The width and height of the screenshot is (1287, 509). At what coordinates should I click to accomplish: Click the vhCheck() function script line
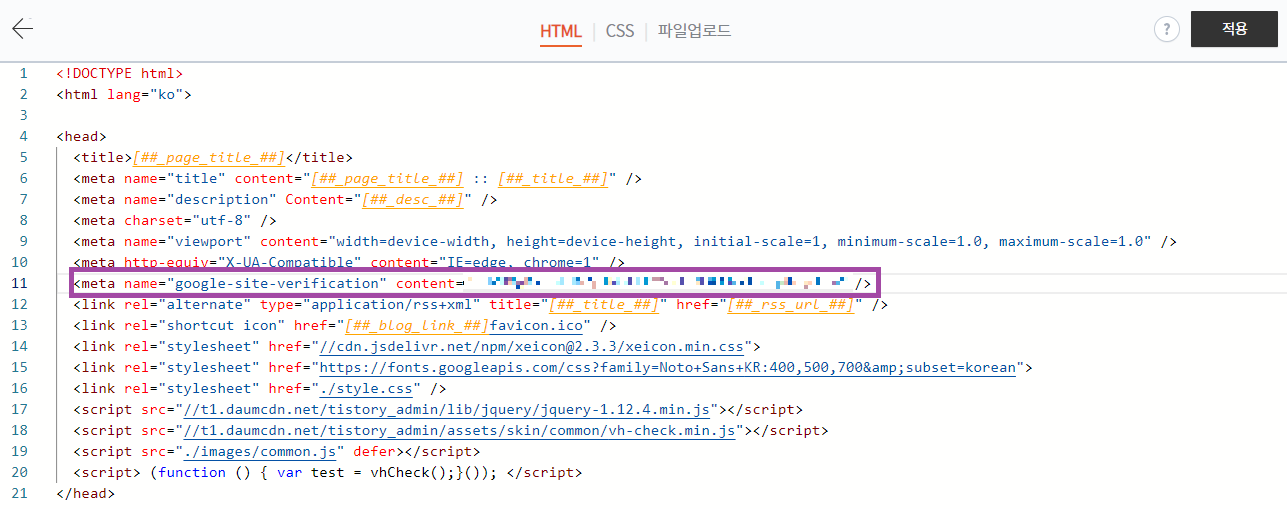327,473
